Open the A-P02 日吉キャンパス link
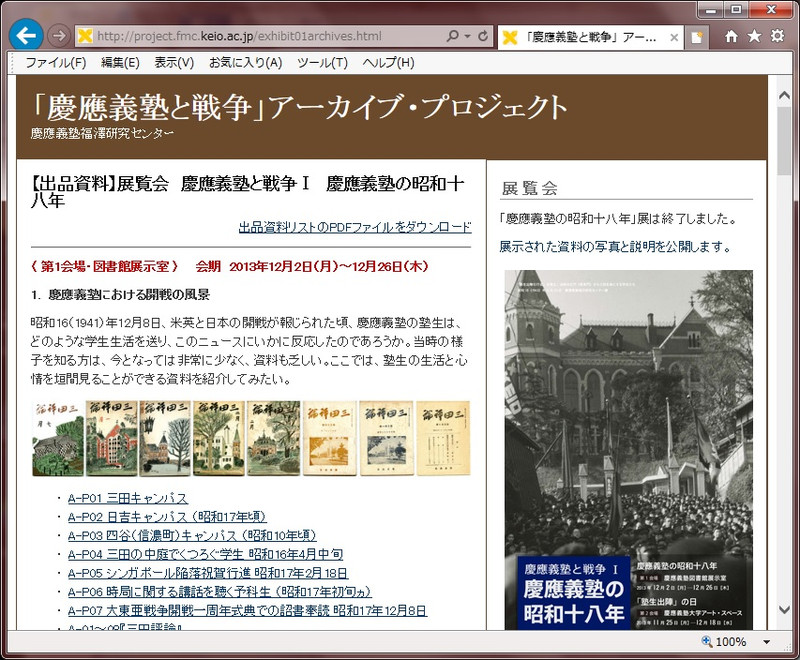This screenshot has height=660, width=800. [167, 517]
